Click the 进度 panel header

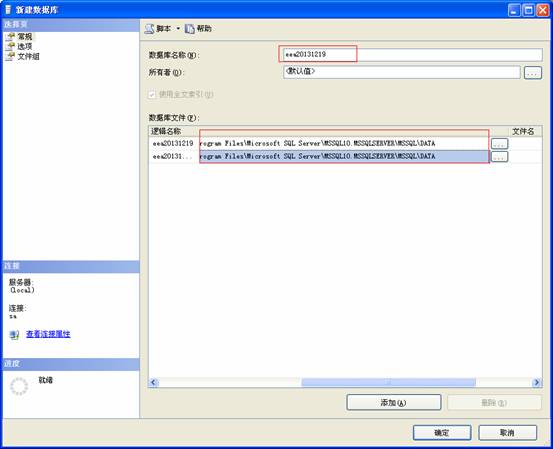click(x=71, y=364)
